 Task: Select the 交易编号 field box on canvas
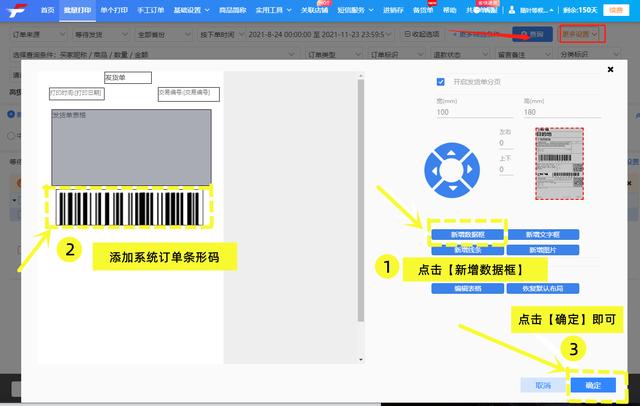[189, 94]
